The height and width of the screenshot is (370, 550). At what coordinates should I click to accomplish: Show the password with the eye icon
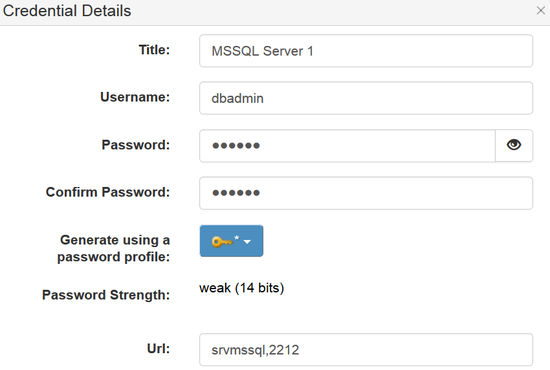[x=514, y=145]
